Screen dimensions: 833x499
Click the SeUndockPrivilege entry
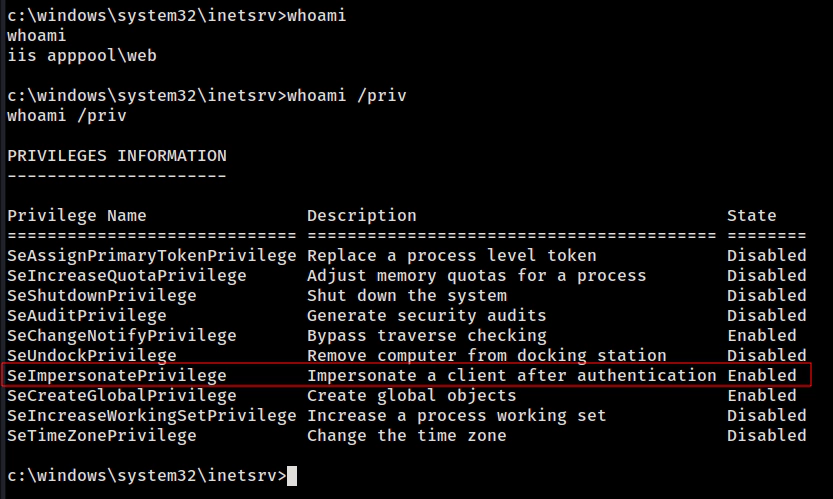point(92,355)
